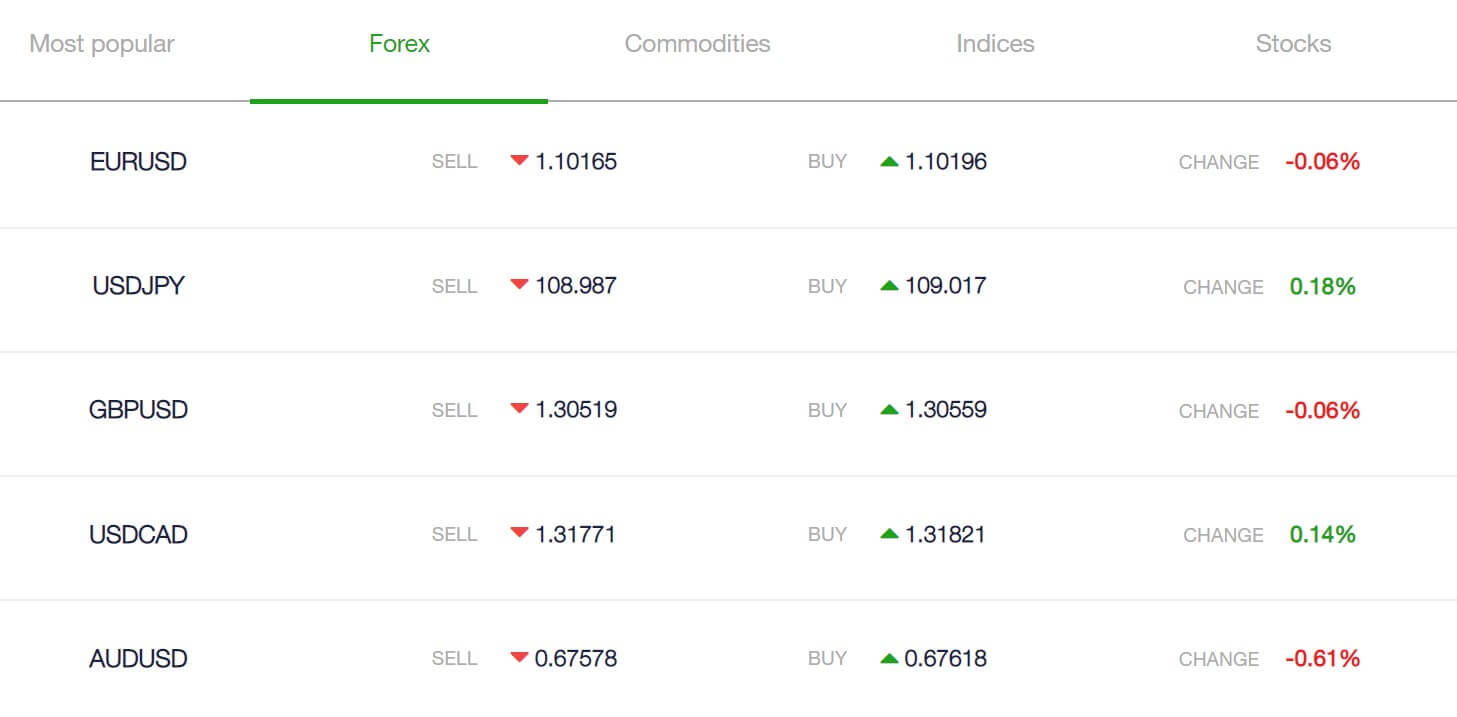This screenshot has width=1457, height=717.
Task: Go to the Stocks tab
Action: pyautogui.click(x=1293, y=44)
